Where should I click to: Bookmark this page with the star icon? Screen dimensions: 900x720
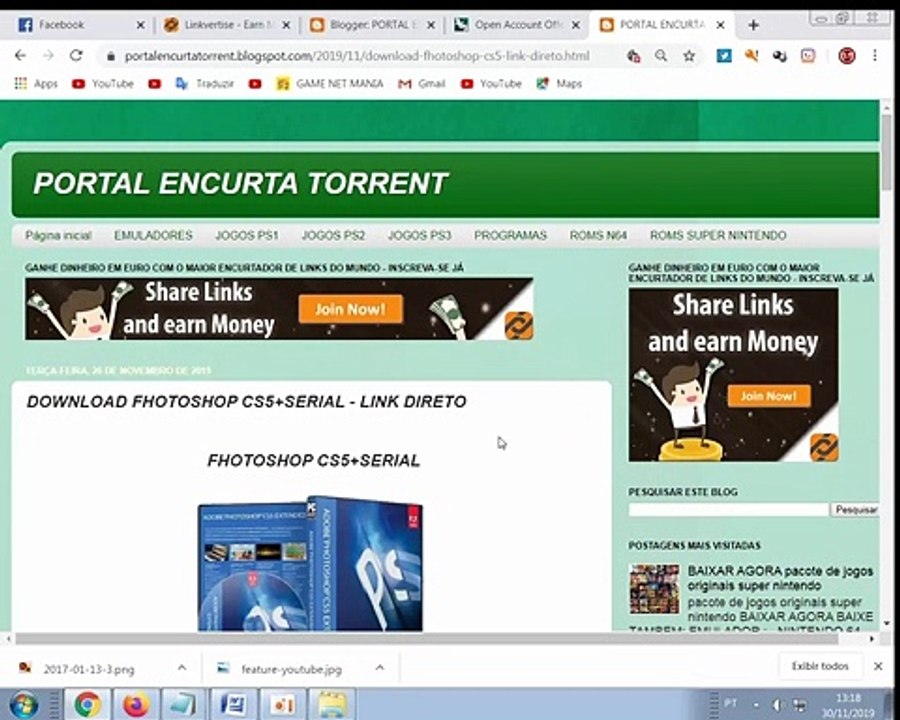[x=689, y=56]
